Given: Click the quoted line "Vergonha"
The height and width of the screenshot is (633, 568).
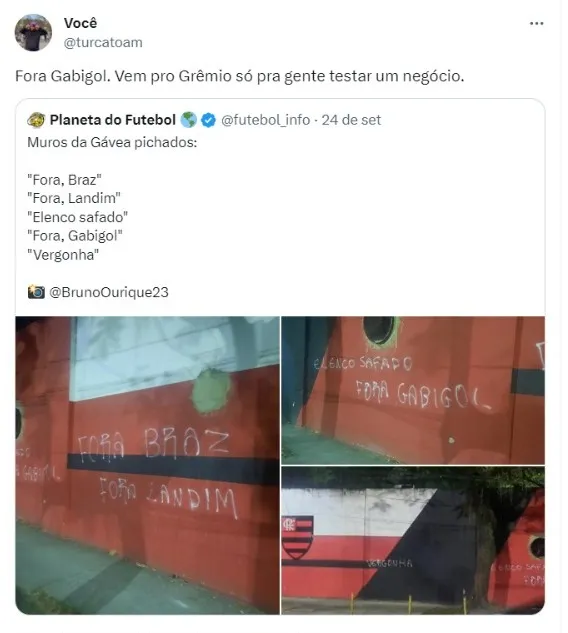Looking at the screenshot, I should coord(63,255).
